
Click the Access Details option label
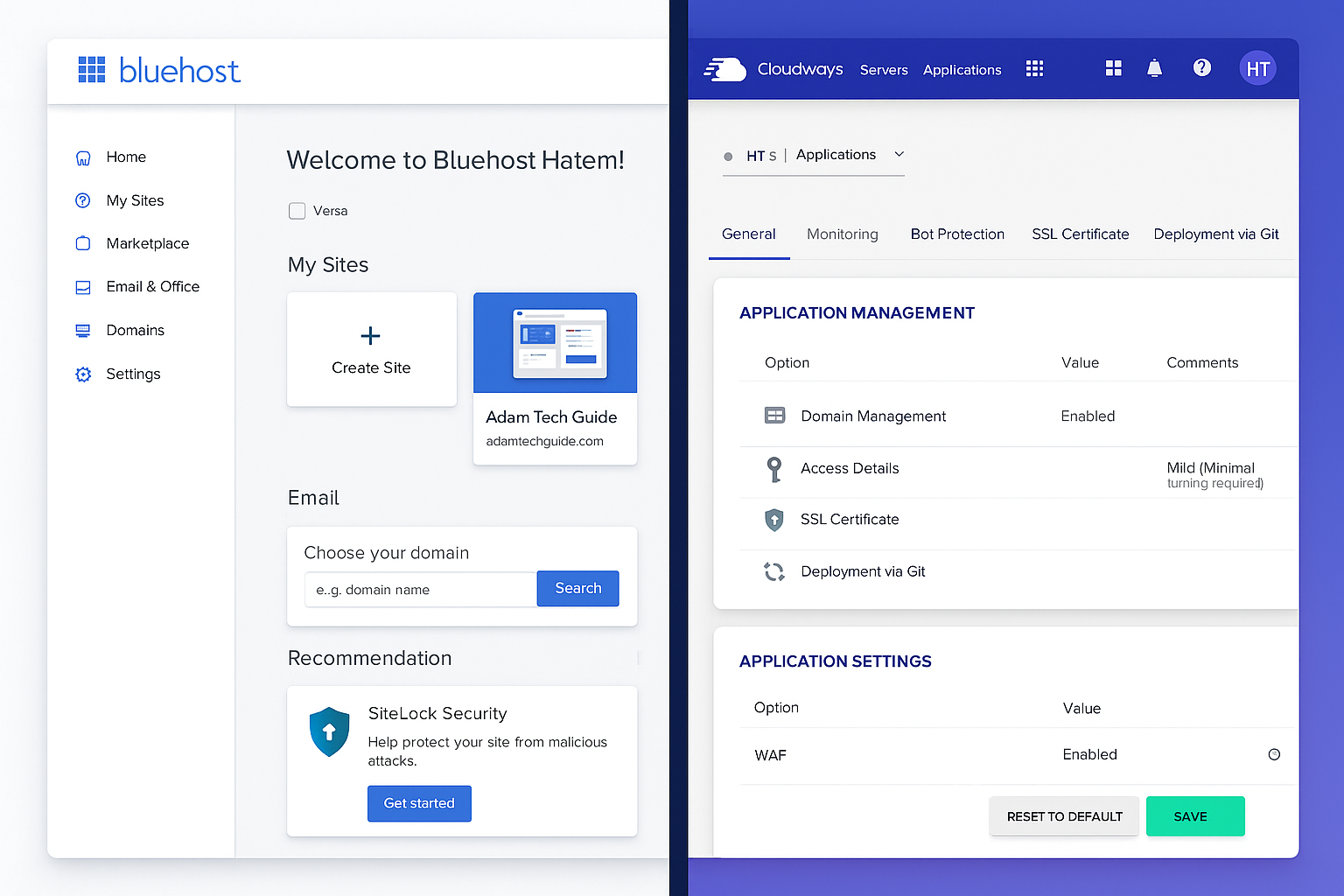tap(850, 469)
